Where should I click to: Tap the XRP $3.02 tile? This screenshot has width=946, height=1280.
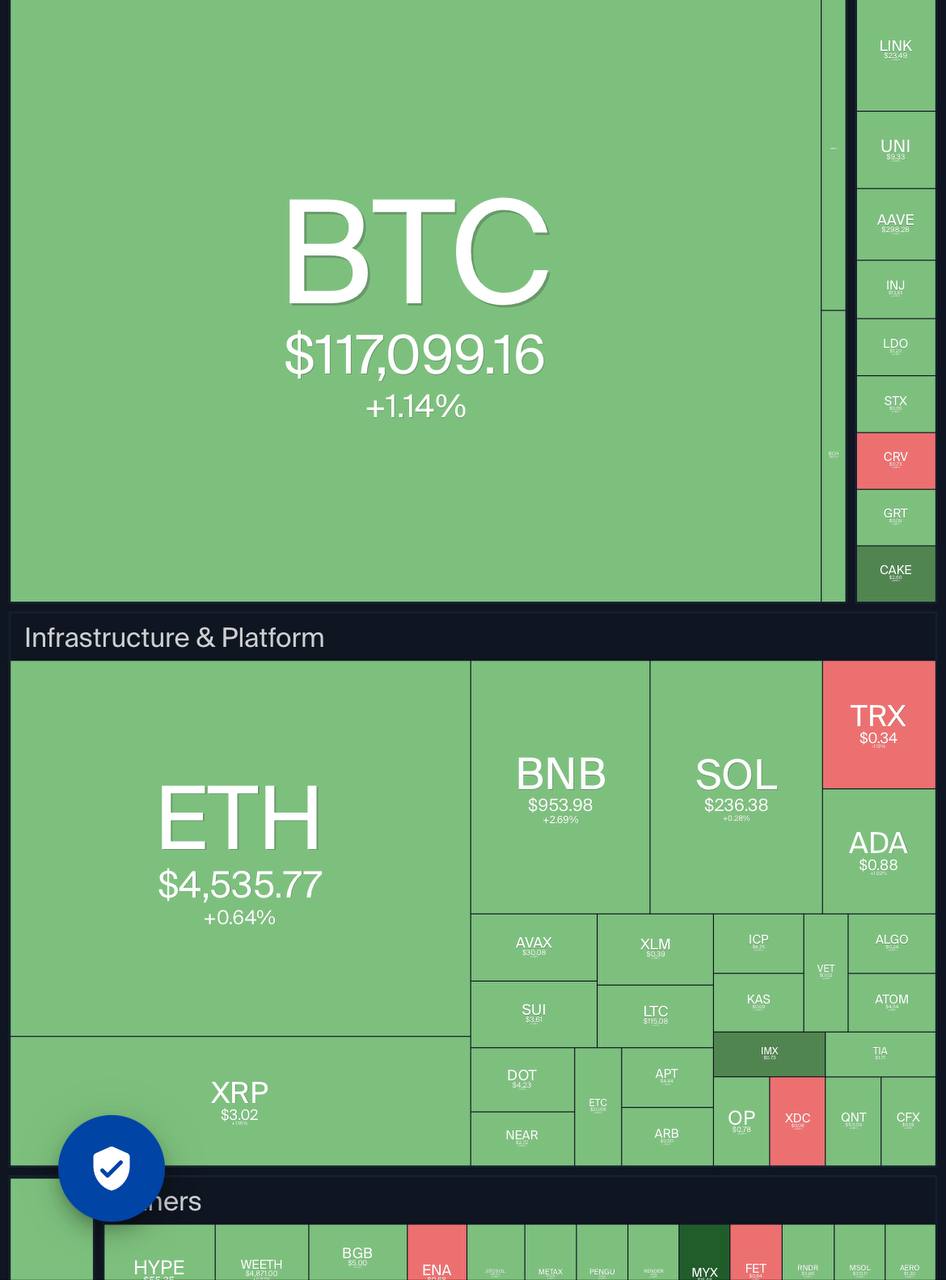point(240,1101)
